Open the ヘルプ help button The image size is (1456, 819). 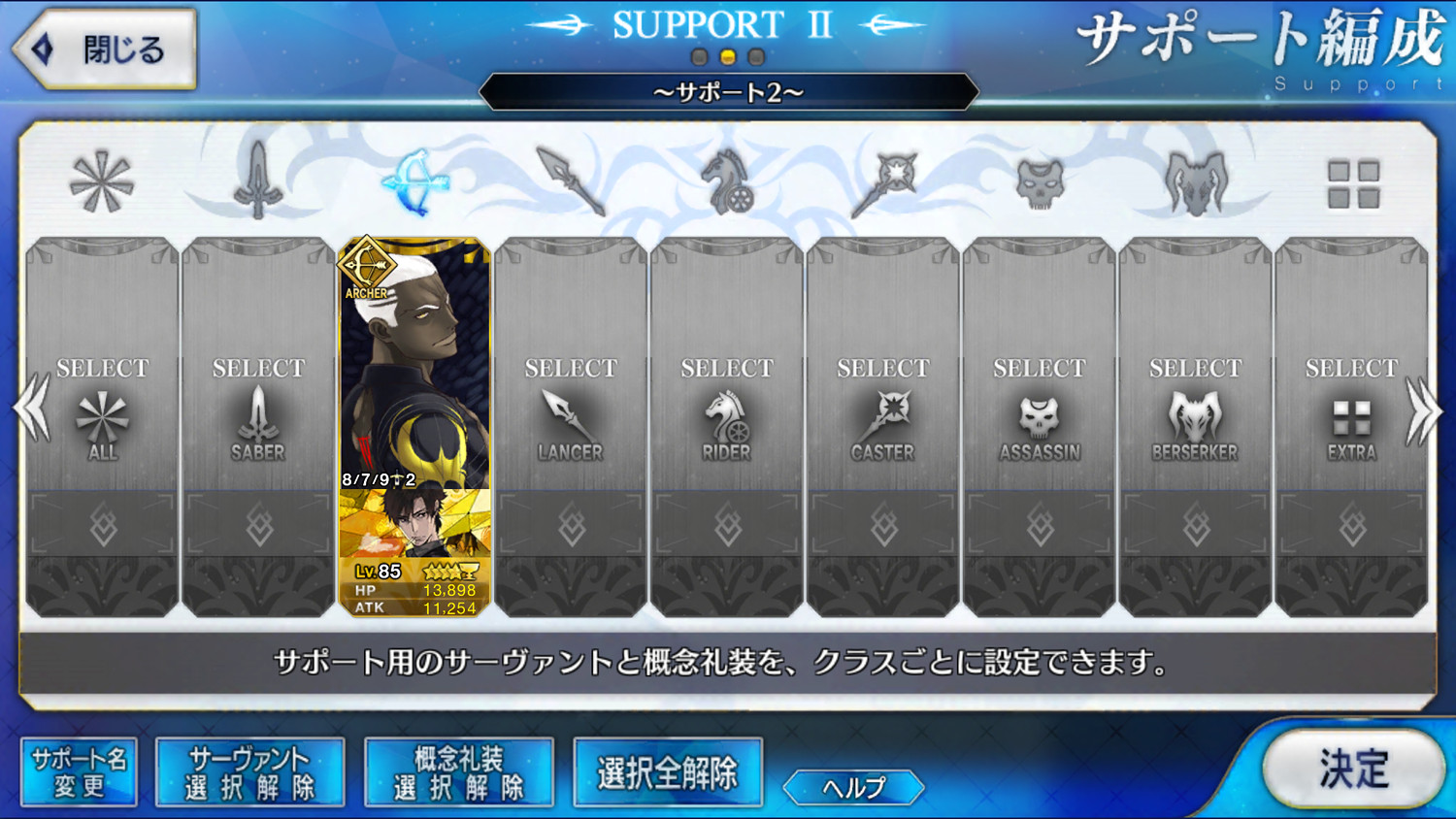[x=853, y=787]
